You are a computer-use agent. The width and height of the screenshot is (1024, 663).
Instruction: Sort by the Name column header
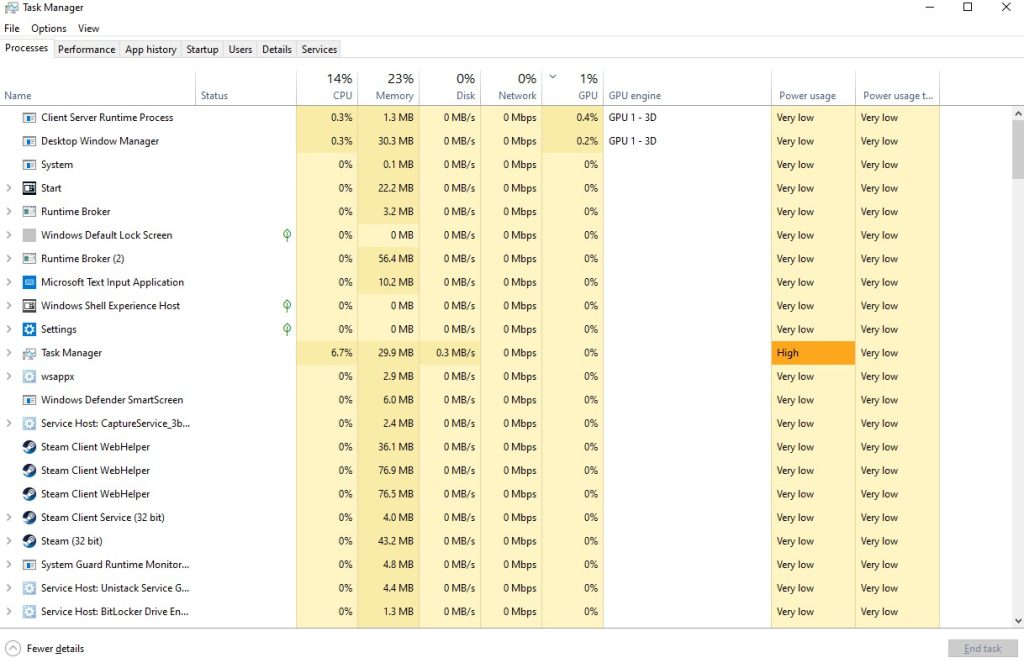tap(98, 88)
